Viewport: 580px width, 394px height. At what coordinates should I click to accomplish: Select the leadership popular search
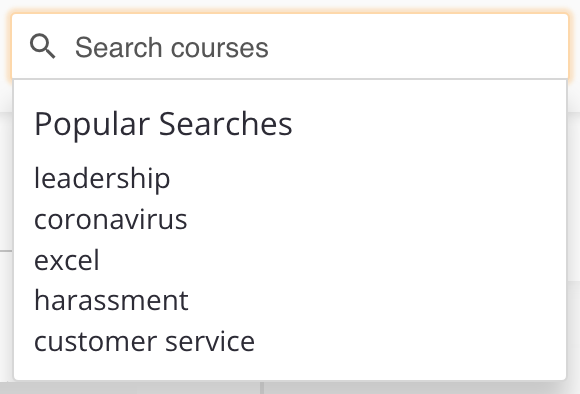point(102,179)
